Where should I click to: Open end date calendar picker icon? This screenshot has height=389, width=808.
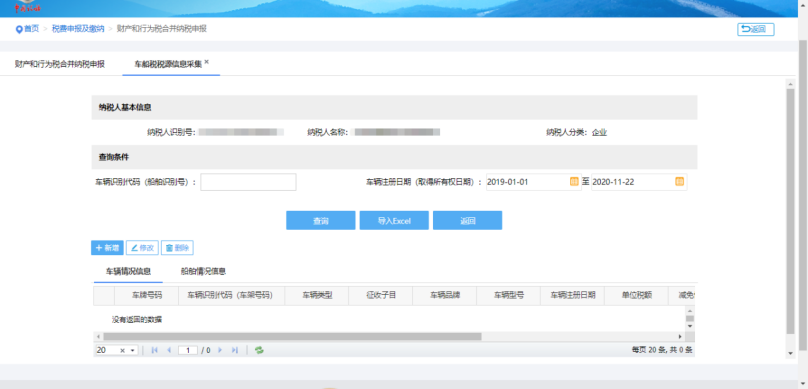click(679, 181)
